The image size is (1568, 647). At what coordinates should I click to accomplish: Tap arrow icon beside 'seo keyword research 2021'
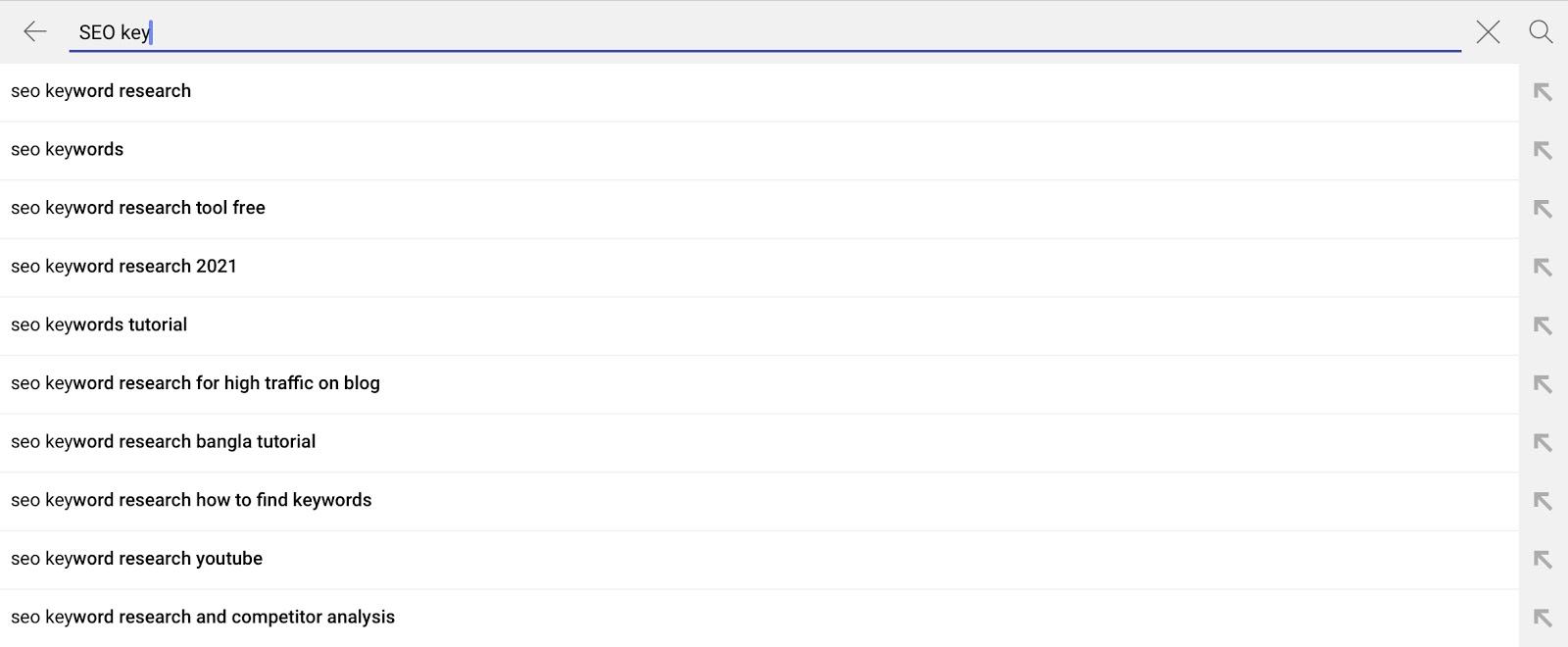(x=1543, y=267)
